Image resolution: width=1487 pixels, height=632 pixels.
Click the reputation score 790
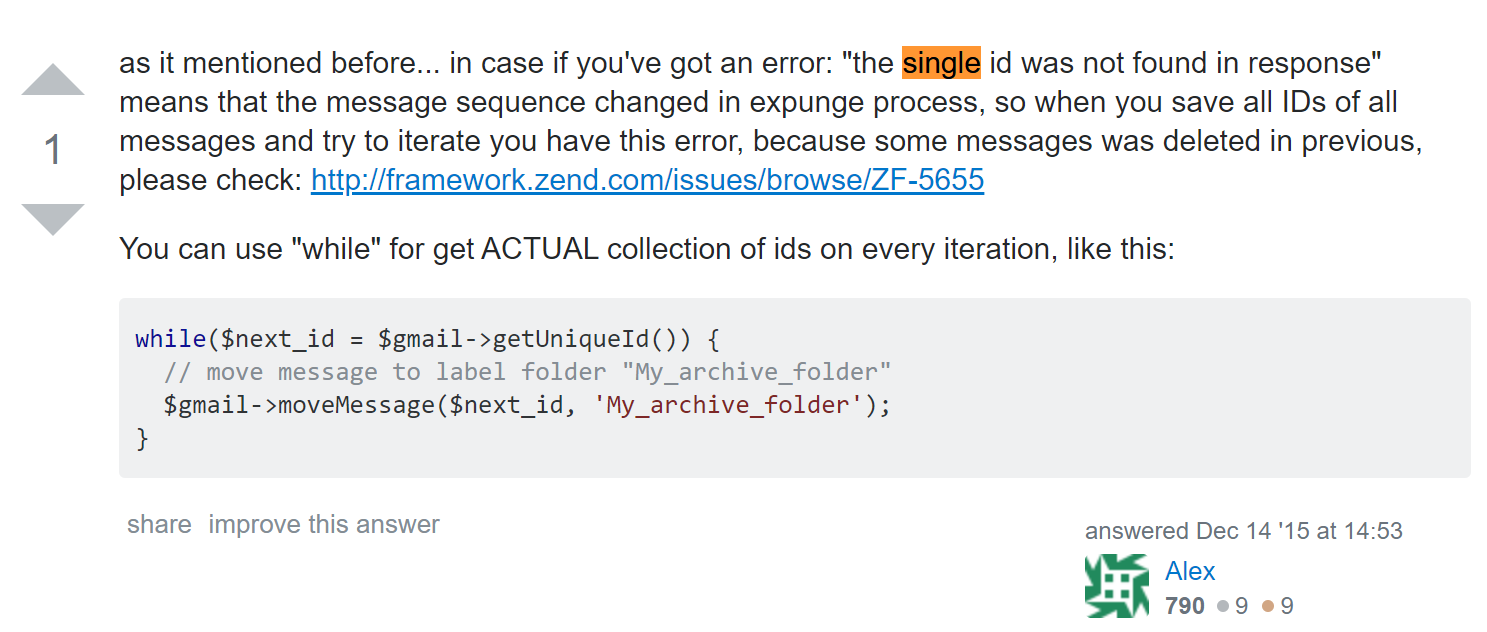(x=1185, y=605)
